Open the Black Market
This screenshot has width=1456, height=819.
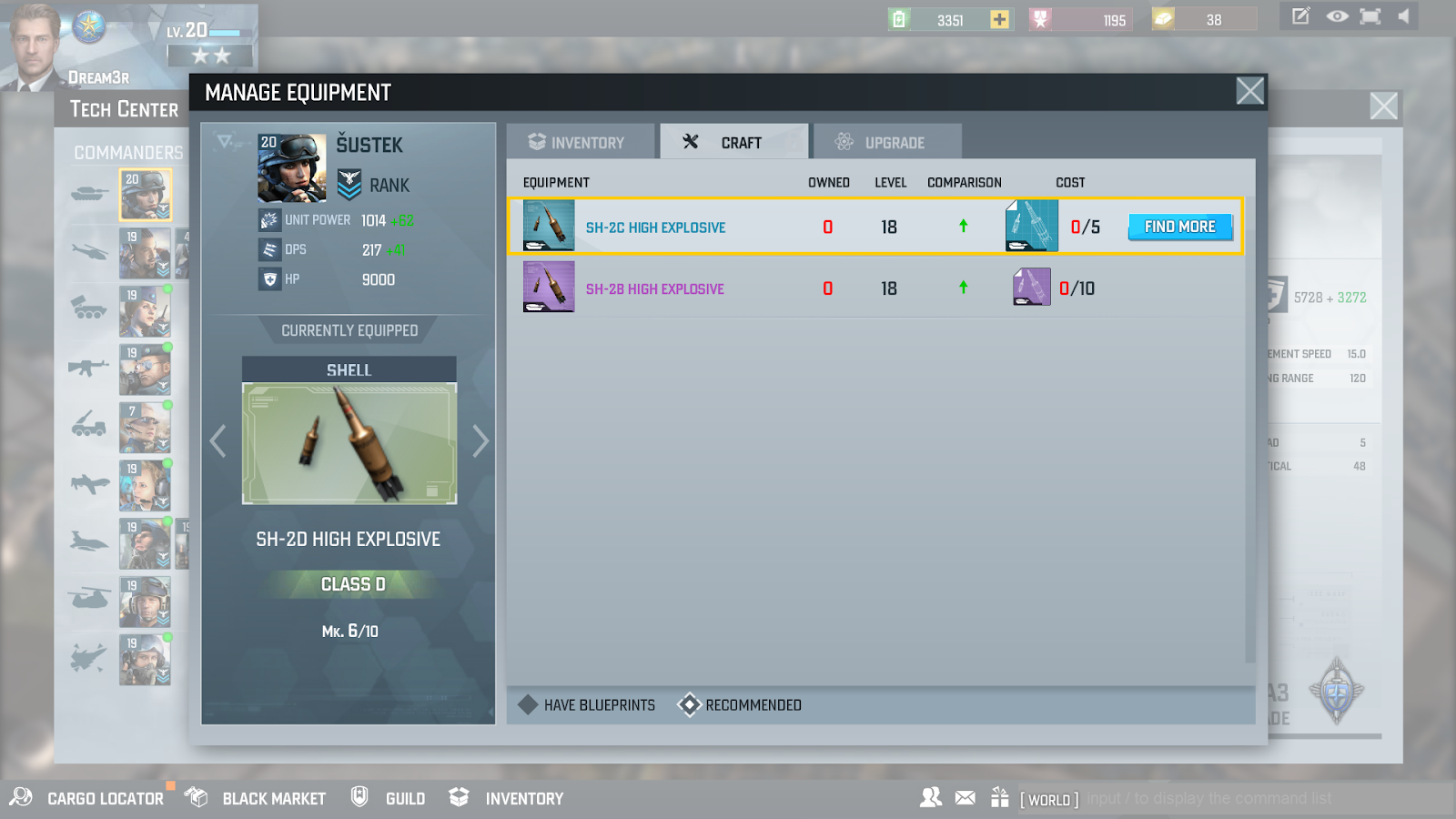point(255,798)
